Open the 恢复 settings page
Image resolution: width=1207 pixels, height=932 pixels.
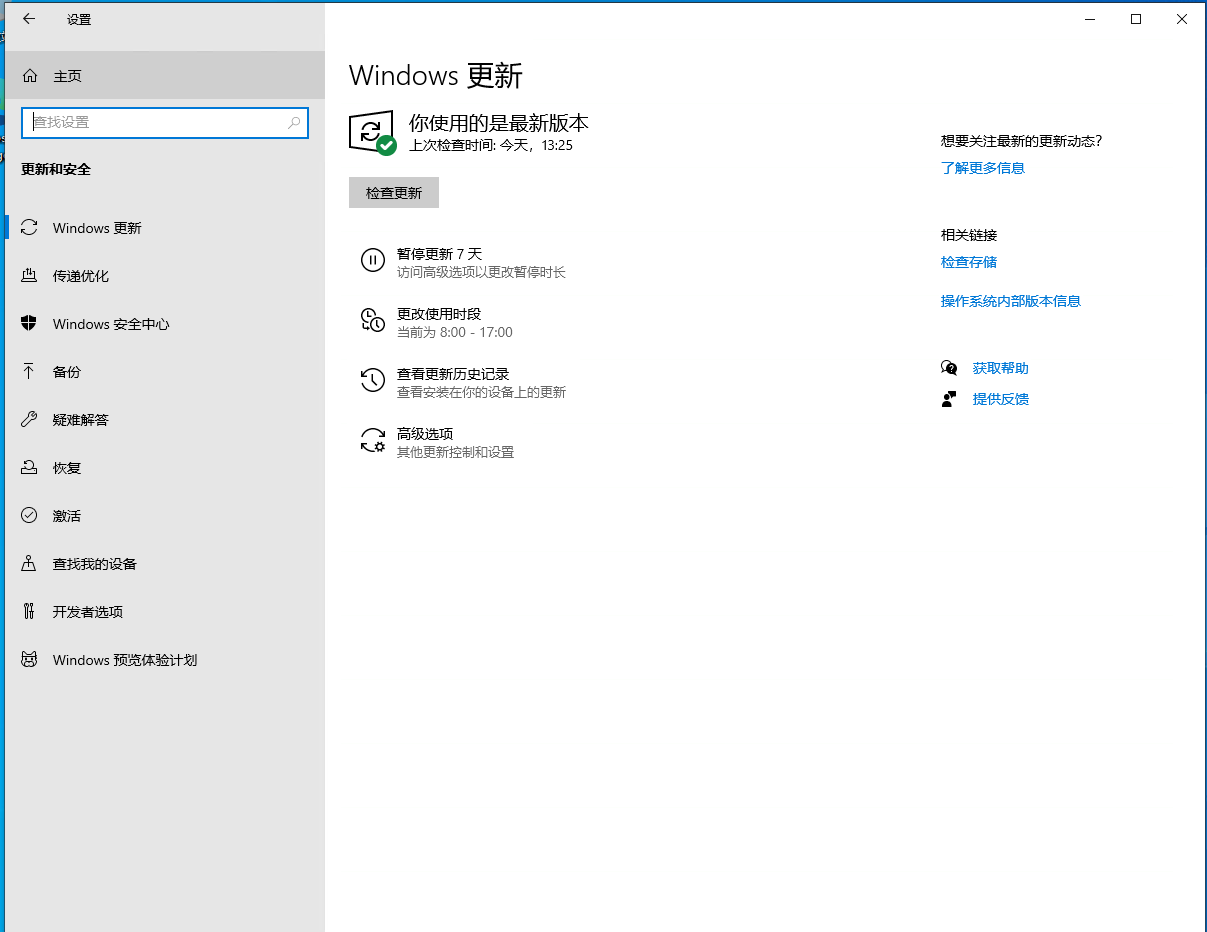(x=165, y=468)
